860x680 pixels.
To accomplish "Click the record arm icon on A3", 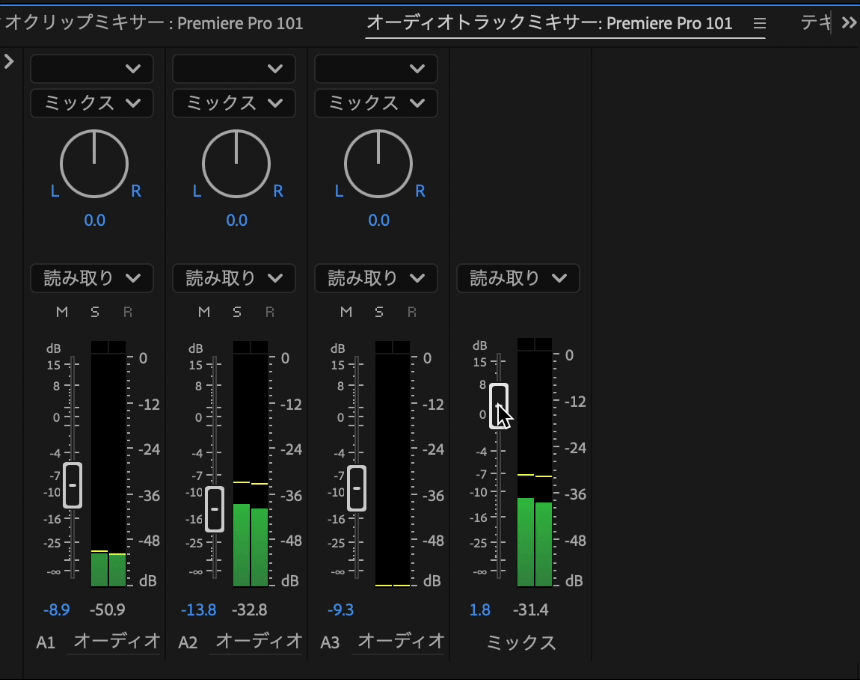I will 410,311.
